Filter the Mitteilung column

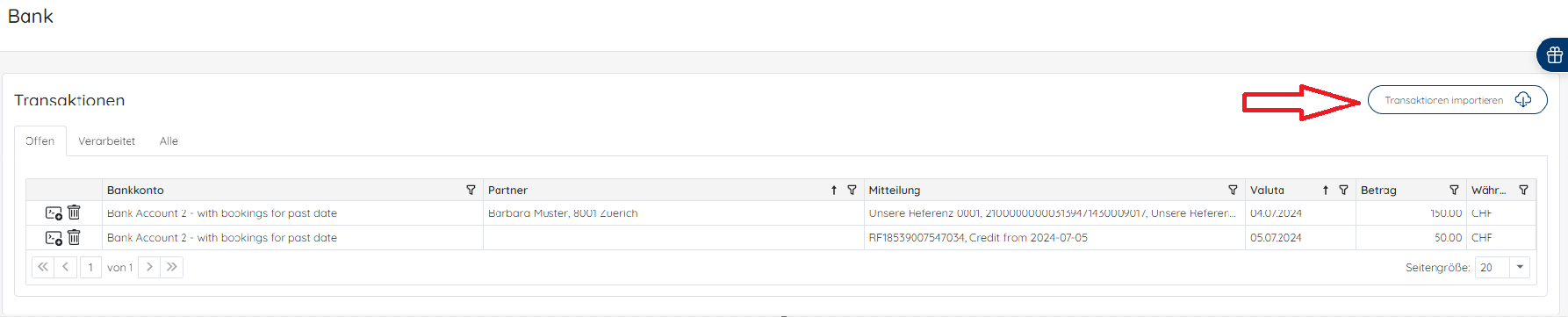coord(1233,190)
